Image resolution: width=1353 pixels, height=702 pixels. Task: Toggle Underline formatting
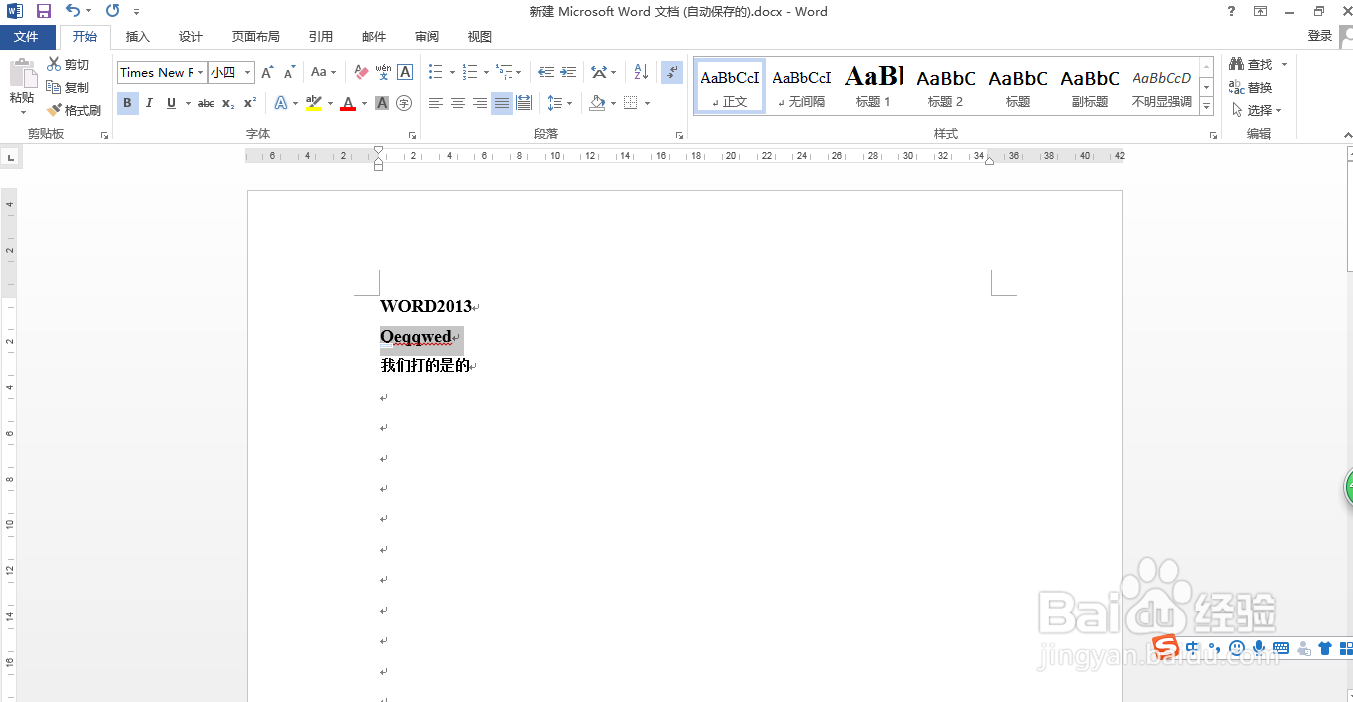(x=171, y=103)
